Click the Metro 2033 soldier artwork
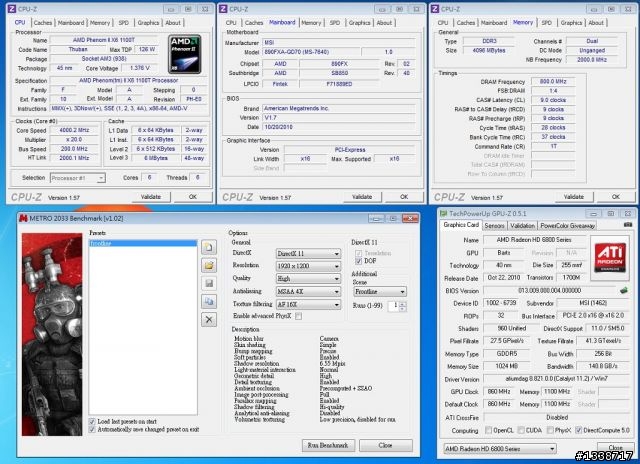Image resolution: width=640 pixels, height=464 pixels. tap(52, 334)
